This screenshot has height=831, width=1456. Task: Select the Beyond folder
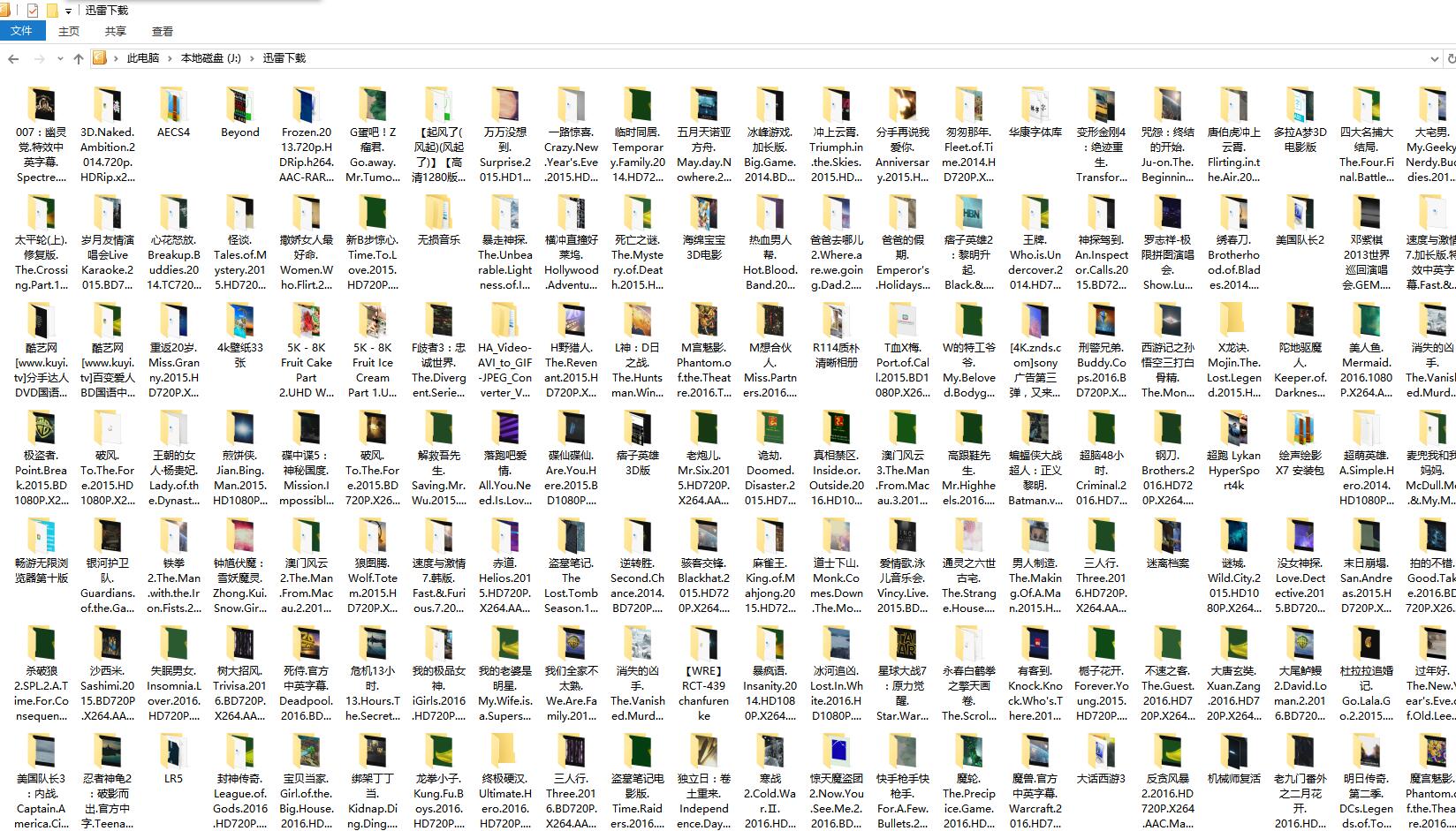[239, 113]
